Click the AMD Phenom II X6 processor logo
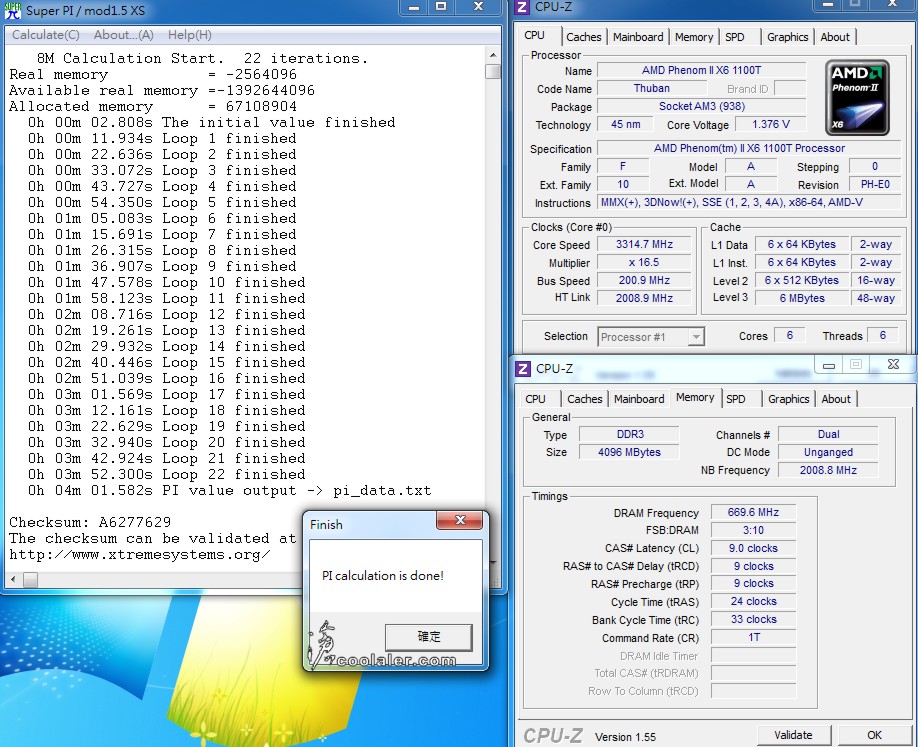 857,98
